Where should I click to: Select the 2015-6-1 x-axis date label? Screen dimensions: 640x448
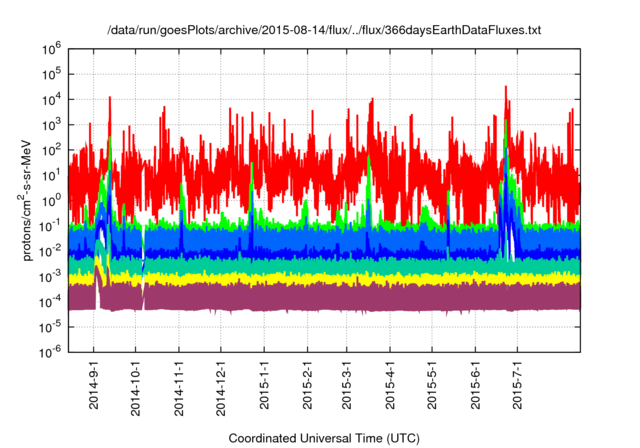[475, 385]
